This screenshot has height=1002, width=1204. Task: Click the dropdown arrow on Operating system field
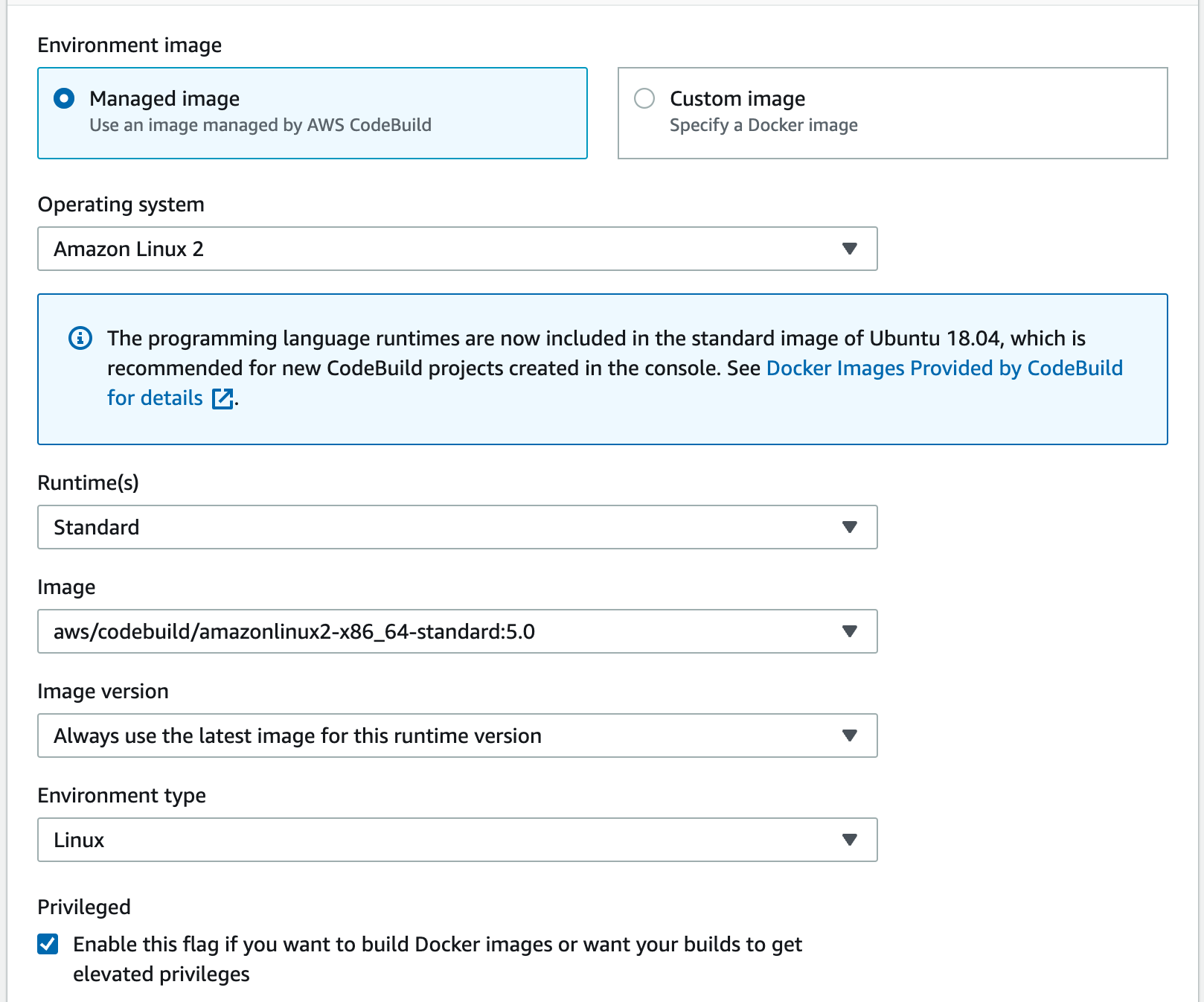tap(850, 249)
